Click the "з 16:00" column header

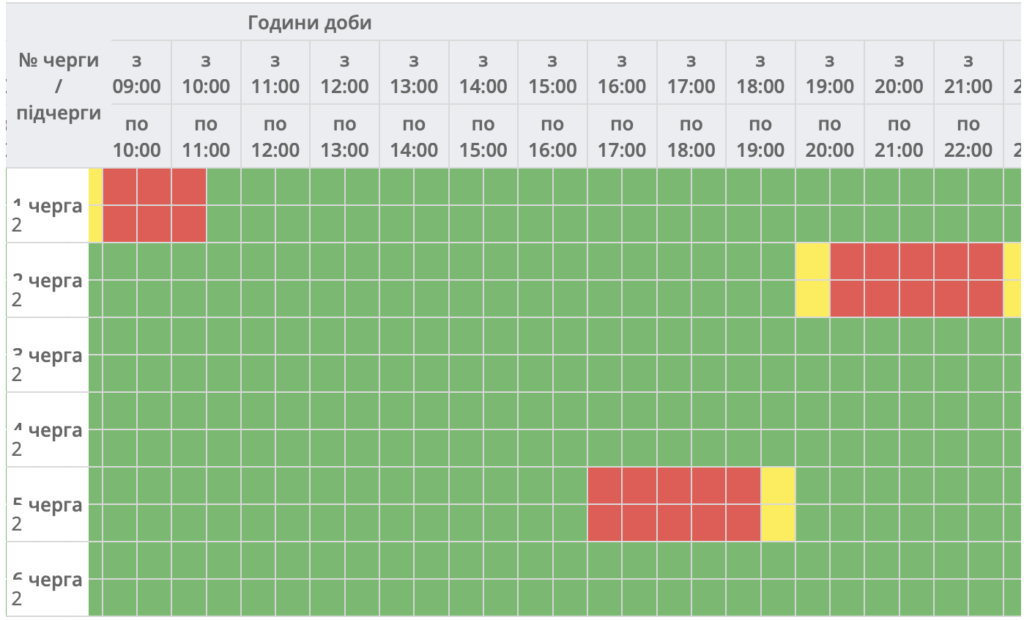tap(622, 73)
